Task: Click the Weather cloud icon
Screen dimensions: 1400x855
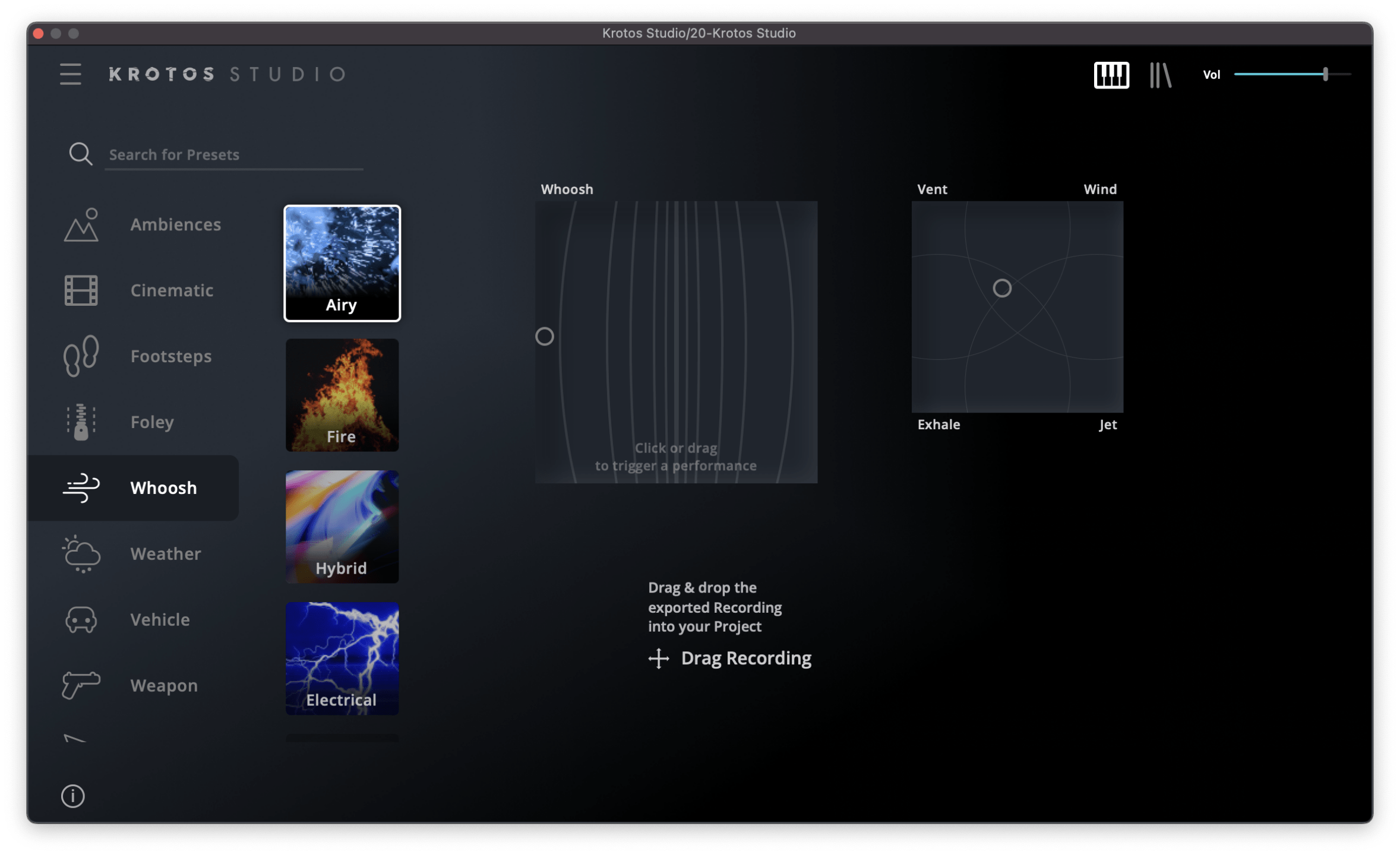Action: pyautogui.click(x=81, y=553)
